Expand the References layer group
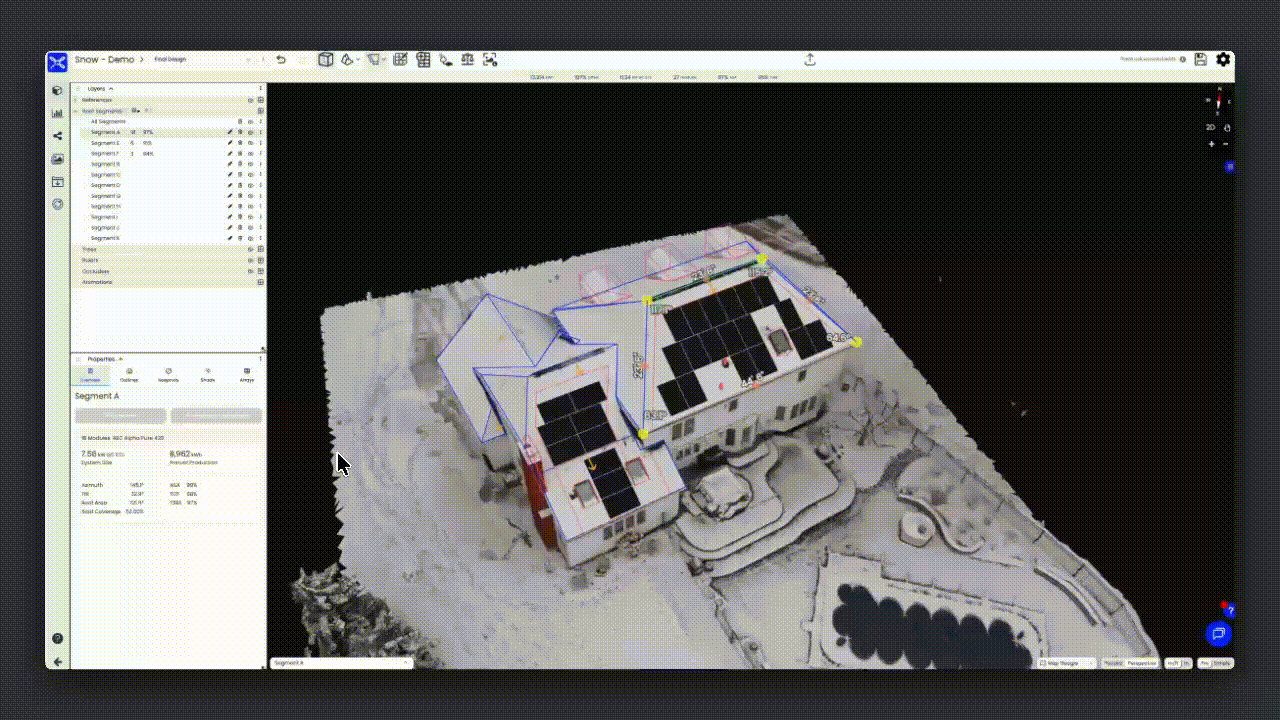The width and height of the screenshot is (1280, 720). pos(76,100)
